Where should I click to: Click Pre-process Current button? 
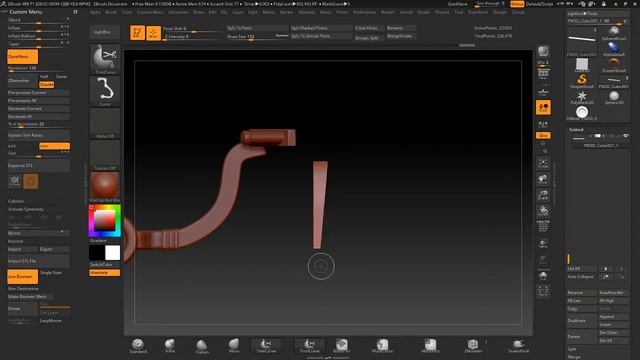point(38,93)
